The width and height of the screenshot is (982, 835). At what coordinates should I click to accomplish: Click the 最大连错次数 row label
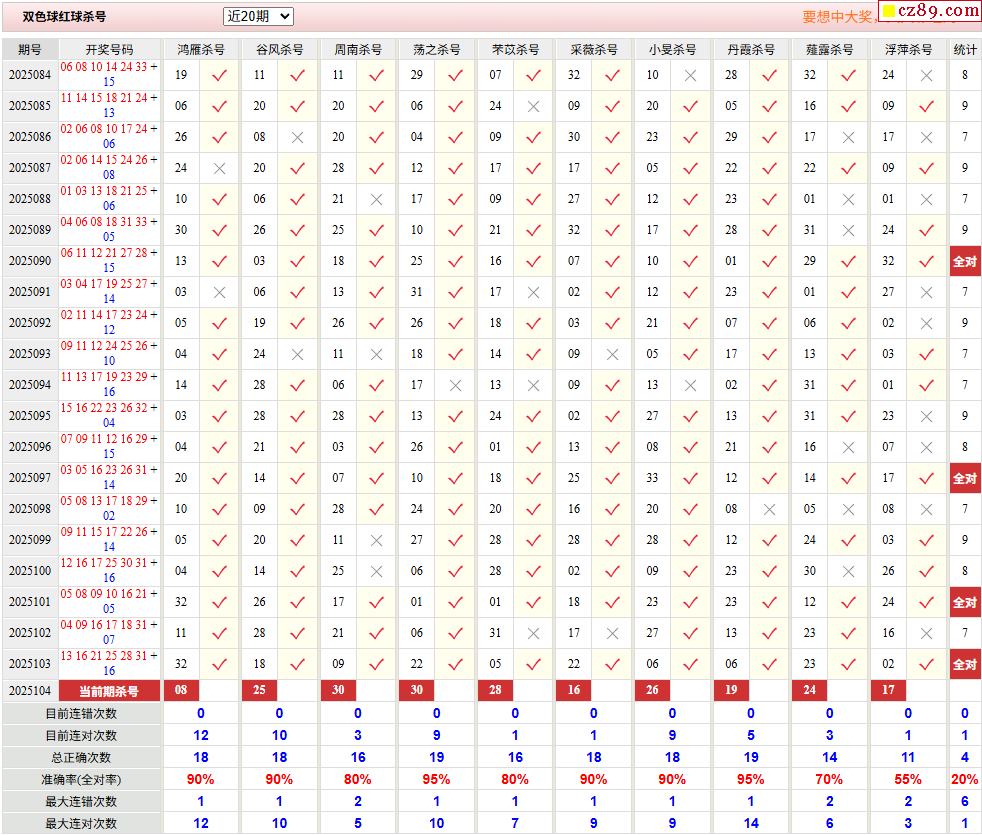click(x=81, y=802)
